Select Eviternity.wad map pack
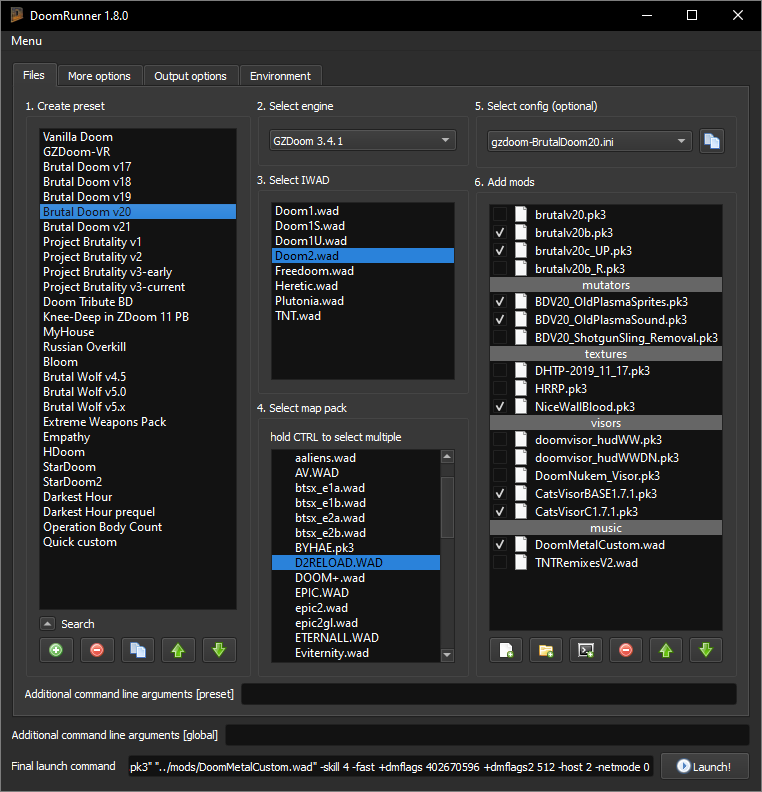The width and height of the screenshot is (762, 792). [356, 653]
